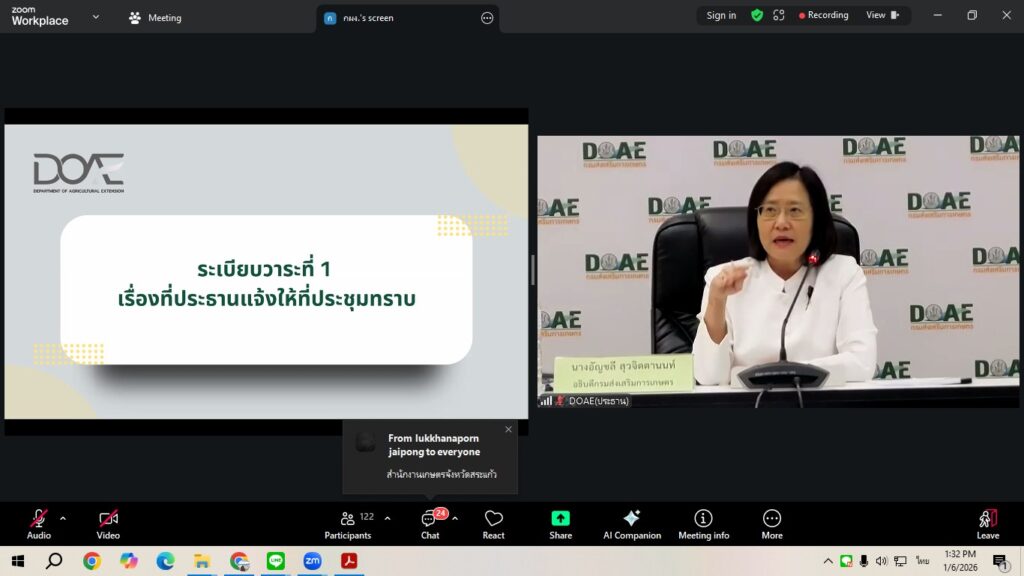Expand the audio options caret
Viewport: 1024px width, 576px height.
pos(63,518)
